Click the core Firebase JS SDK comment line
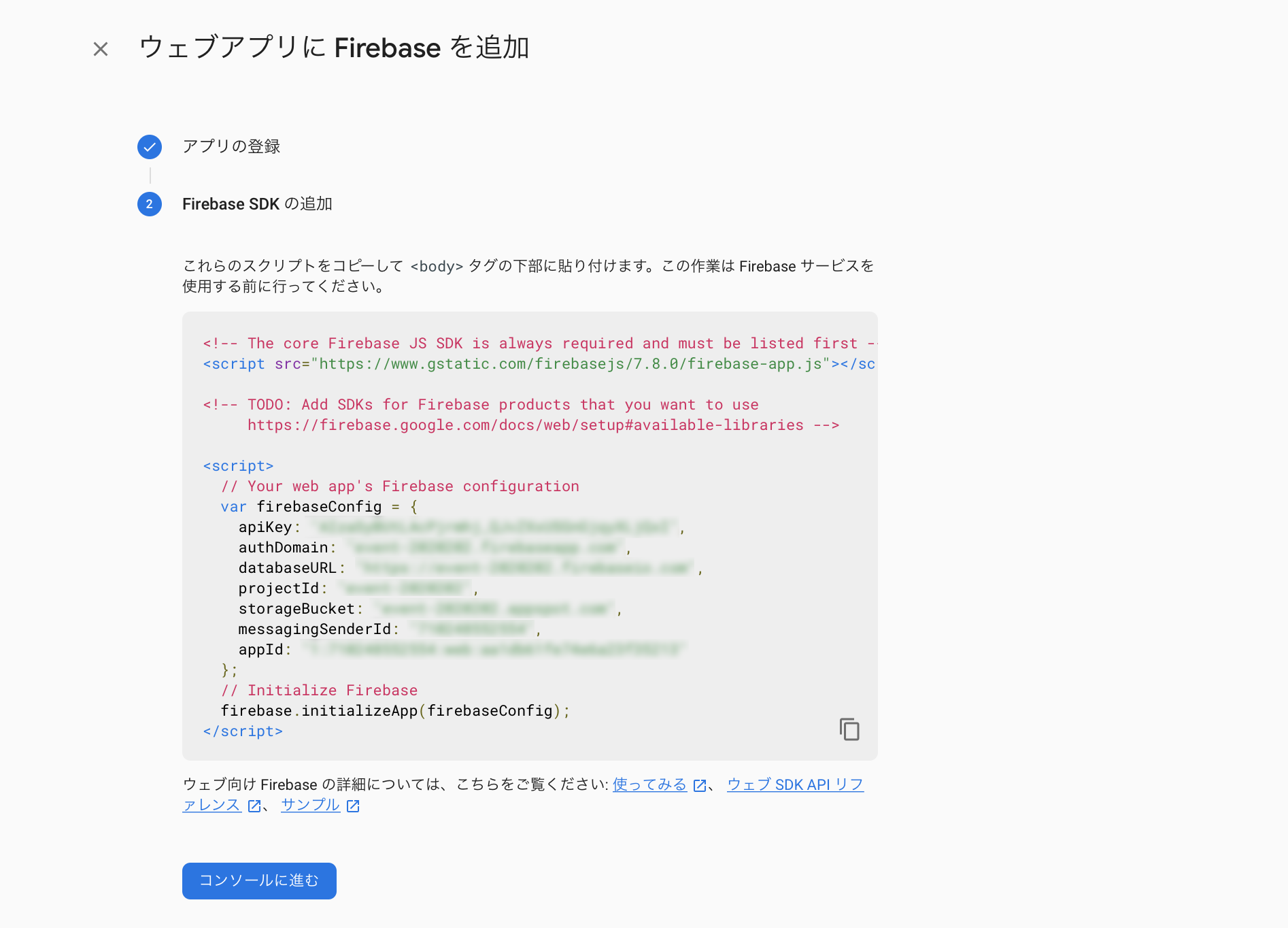 pos(539,344)
